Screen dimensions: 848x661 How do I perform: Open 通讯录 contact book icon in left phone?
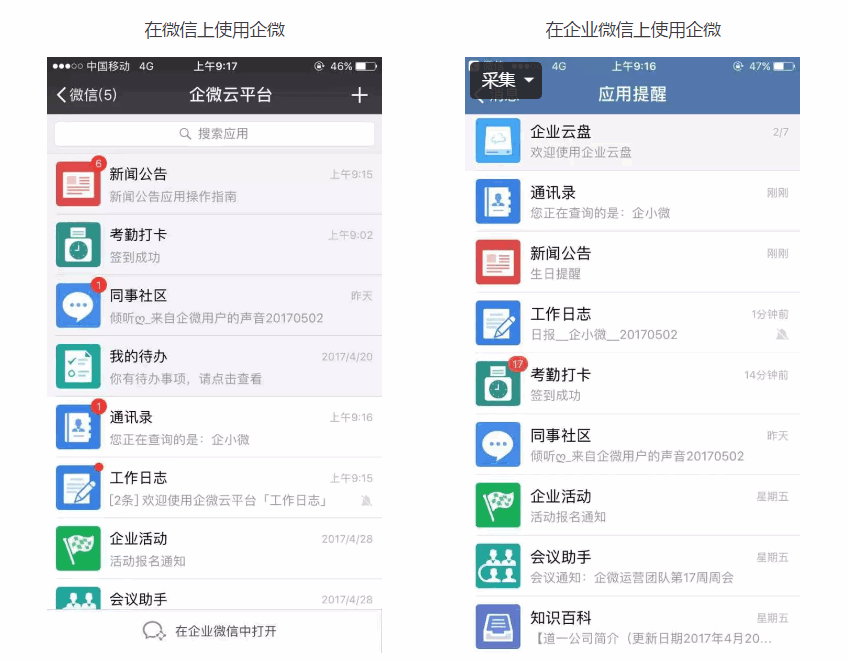pyautogui.click(x=78, y=427)
